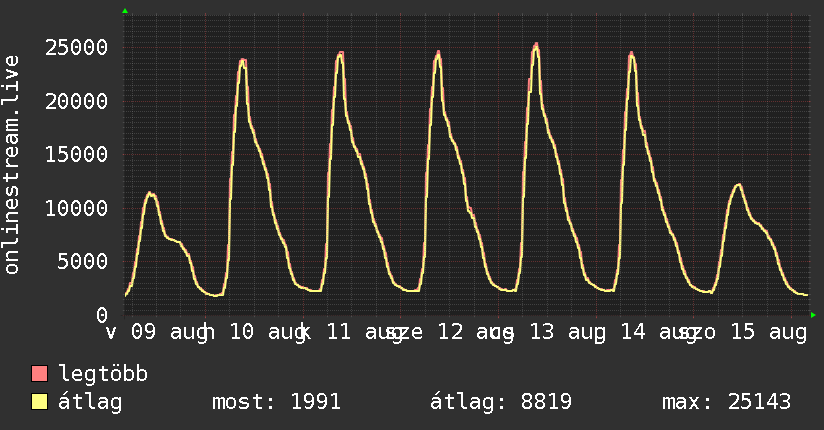Select the legtöbb legend label
Screen dimensions: 824x430
[103, 373]
